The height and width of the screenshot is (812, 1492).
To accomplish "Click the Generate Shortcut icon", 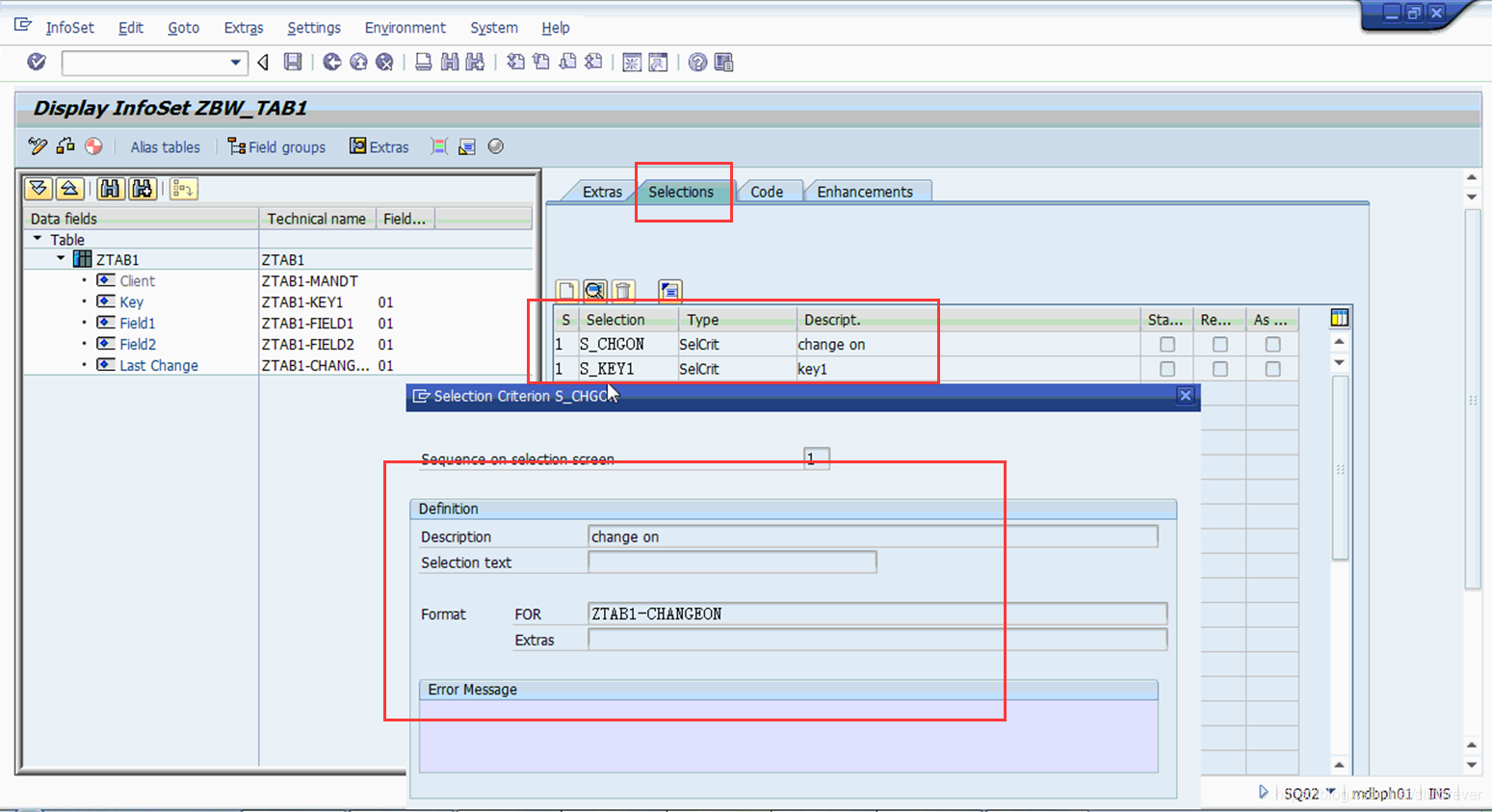I will (658, 63).
